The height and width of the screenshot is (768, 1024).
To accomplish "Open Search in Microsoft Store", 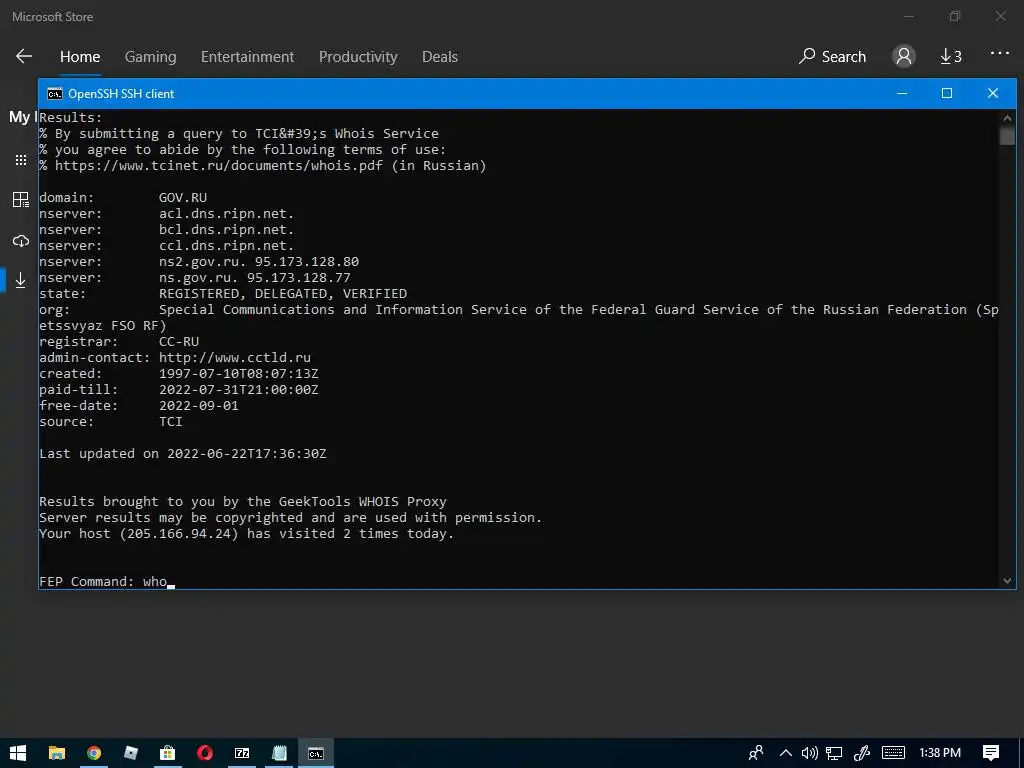I will (832, 57).
